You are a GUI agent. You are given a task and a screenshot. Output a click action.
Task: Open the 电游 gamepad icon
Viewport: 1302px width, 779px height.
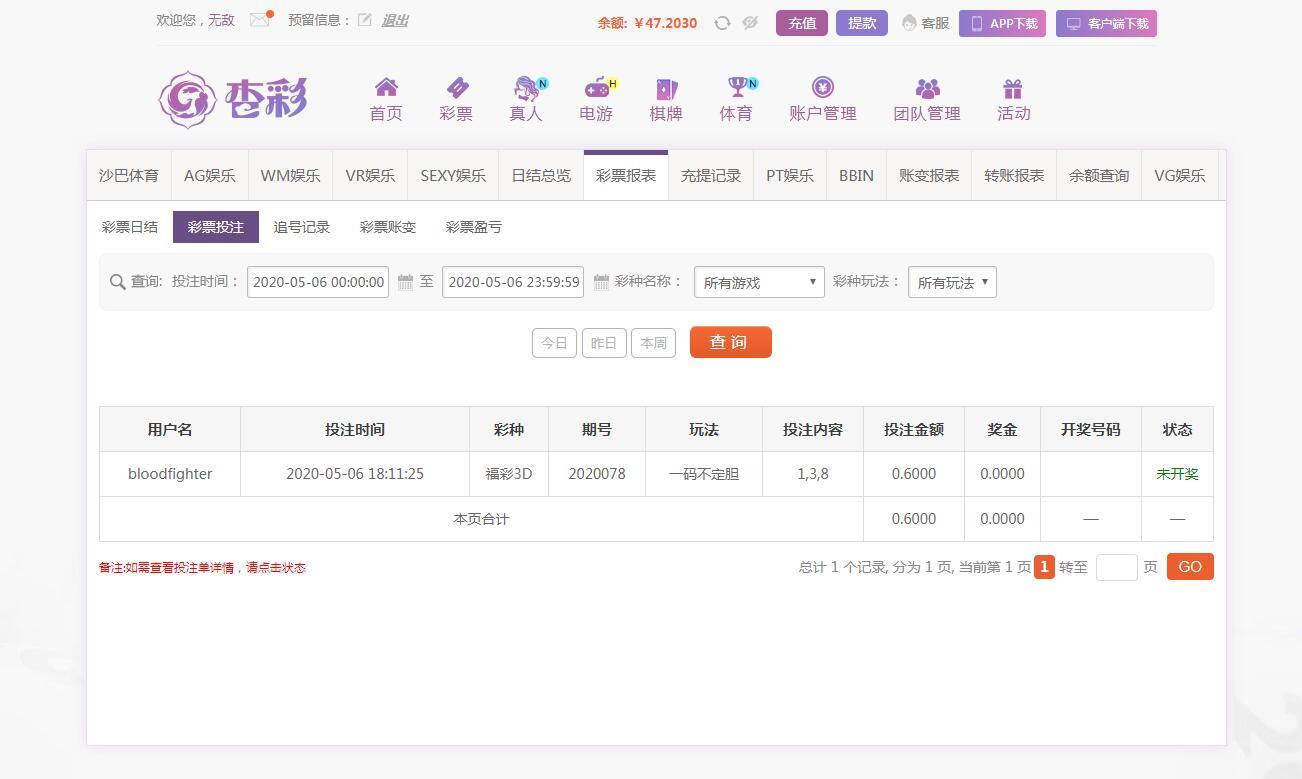coord(597,88)
